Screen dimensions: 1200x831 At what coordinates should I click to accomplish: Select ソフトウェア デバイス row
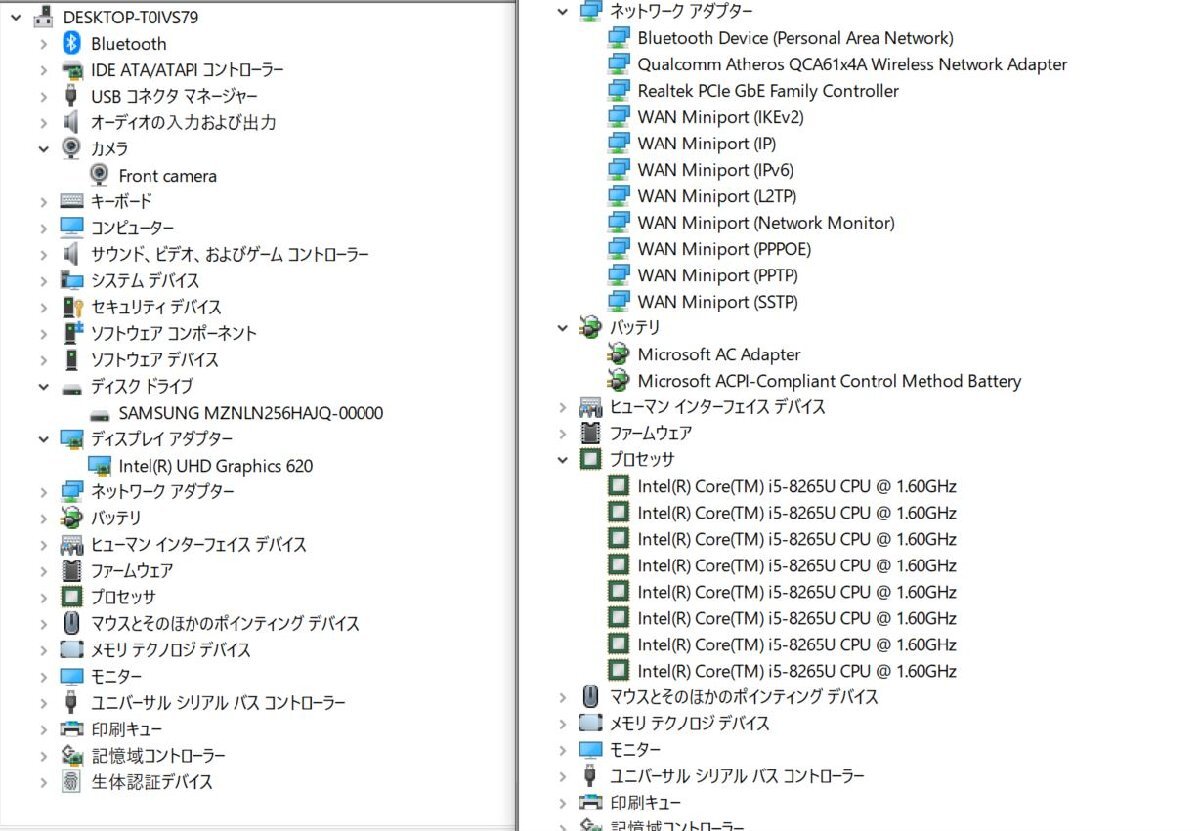click(x=154, y=359)
